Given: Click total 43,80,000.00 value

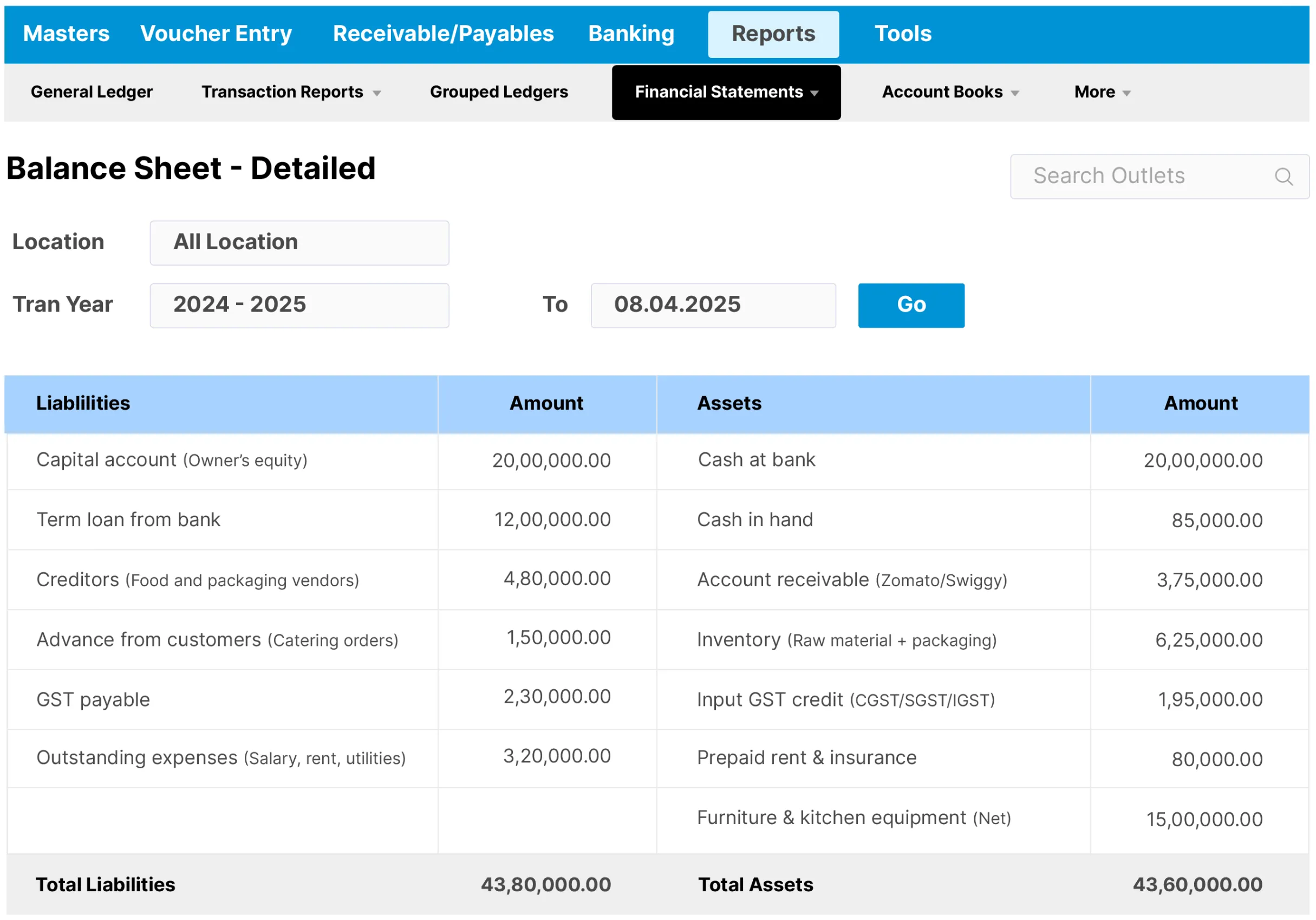Looking at the screenshot, I should click(546, 885).
